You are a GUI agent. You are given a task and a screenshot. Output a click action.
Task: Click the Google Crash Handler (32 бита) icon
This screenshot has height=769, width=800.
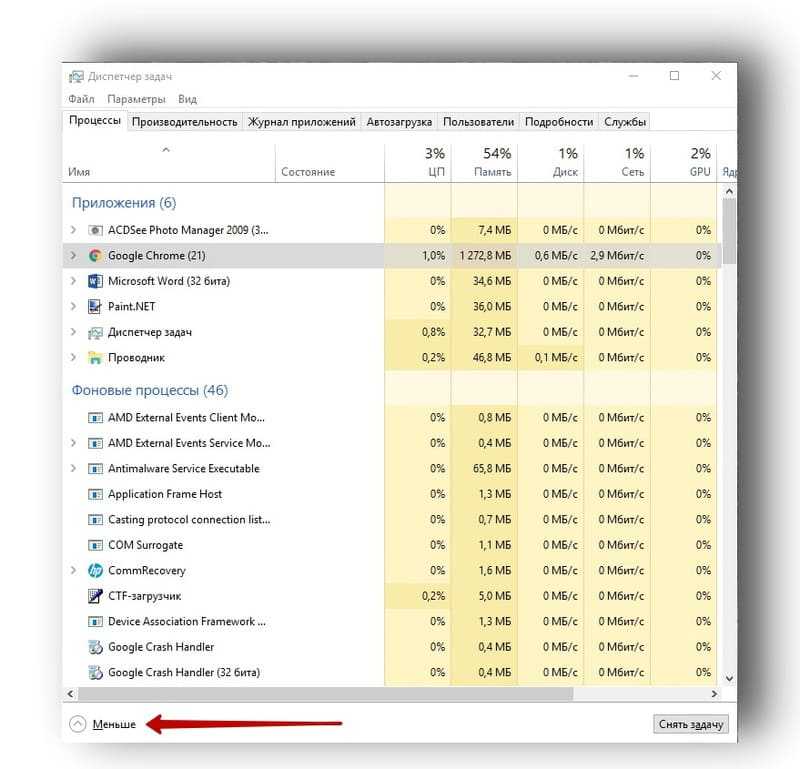tap(95, 673)
